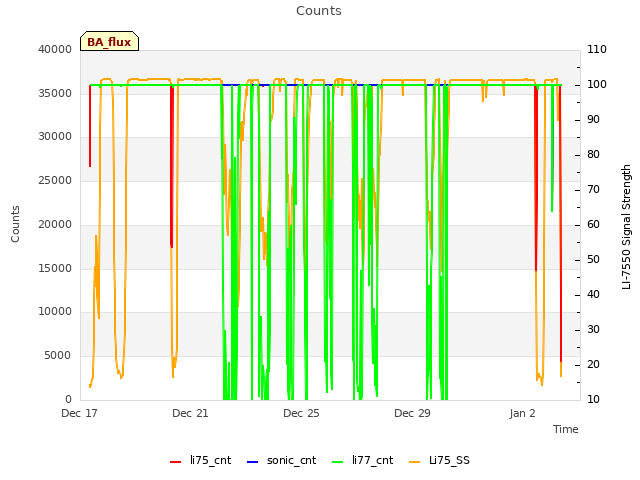Click the 90 right axis tick label

pyautogui.click(x=593, y=120)
